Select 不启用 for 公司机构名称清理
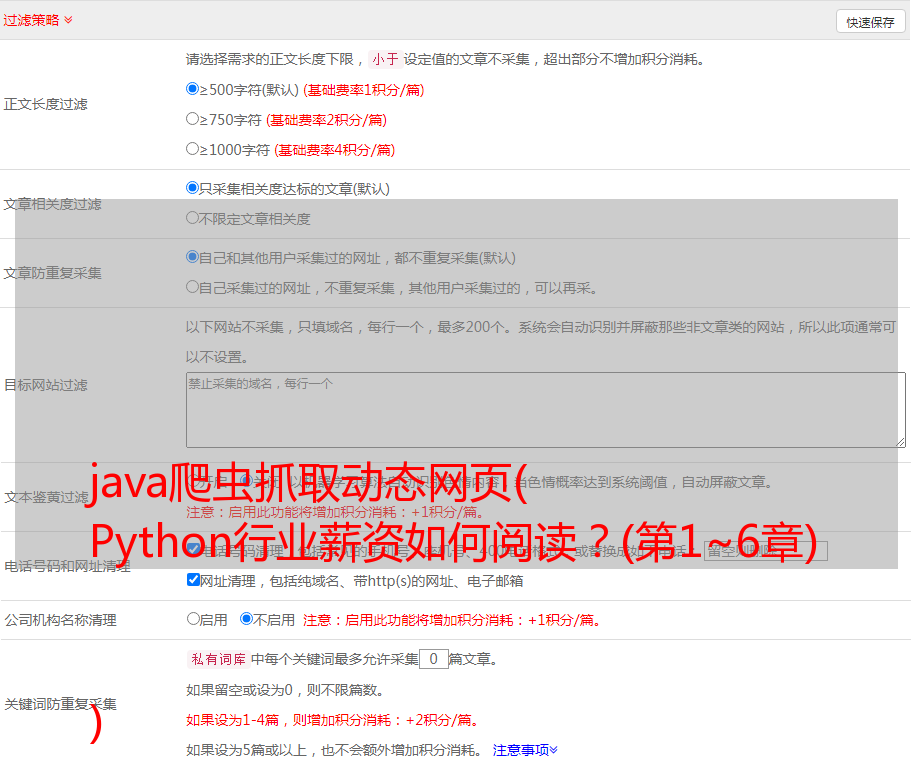 point(246,619)
